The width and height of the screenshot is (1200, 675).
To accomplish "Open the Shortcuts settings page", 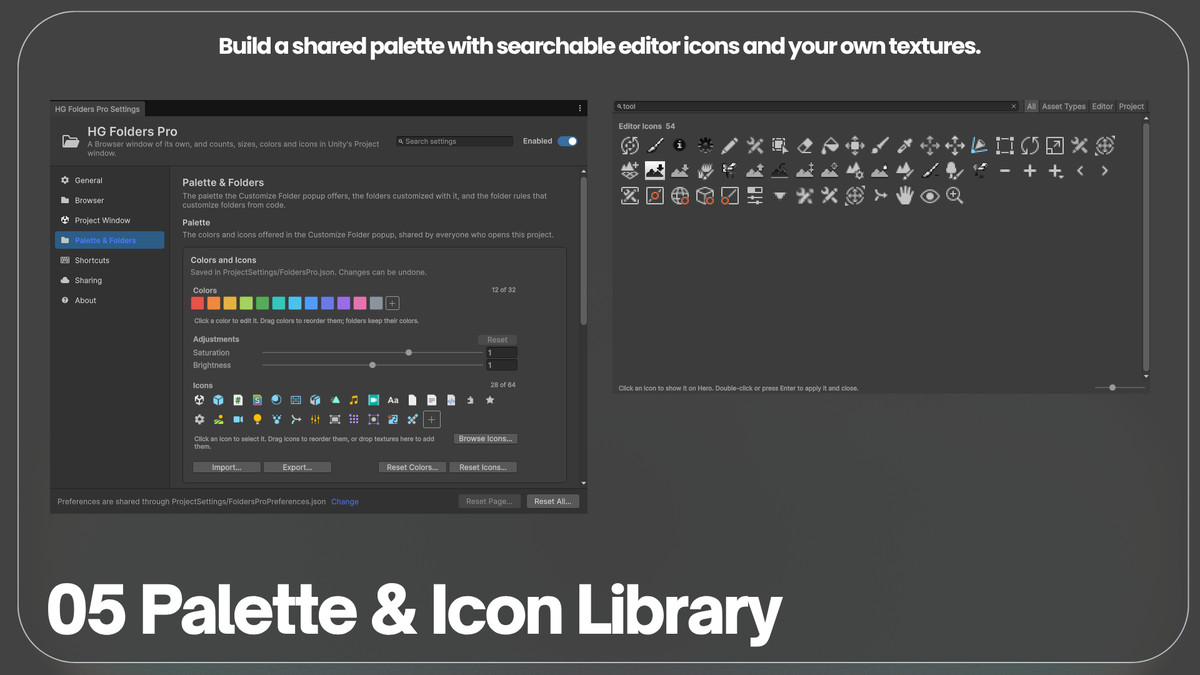I will tap(109, 260).
